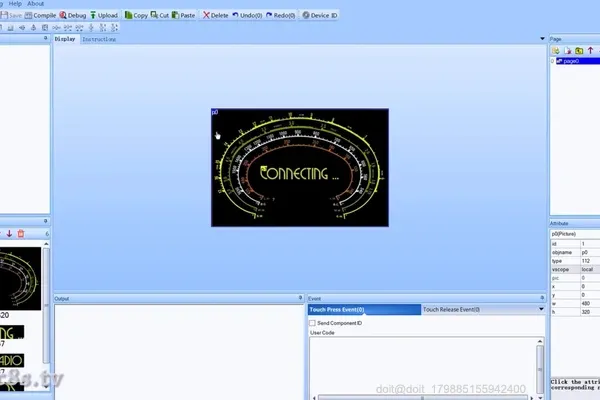Cut the selected component
Viewport: 600px width, 400px height.
coord(160,15)
